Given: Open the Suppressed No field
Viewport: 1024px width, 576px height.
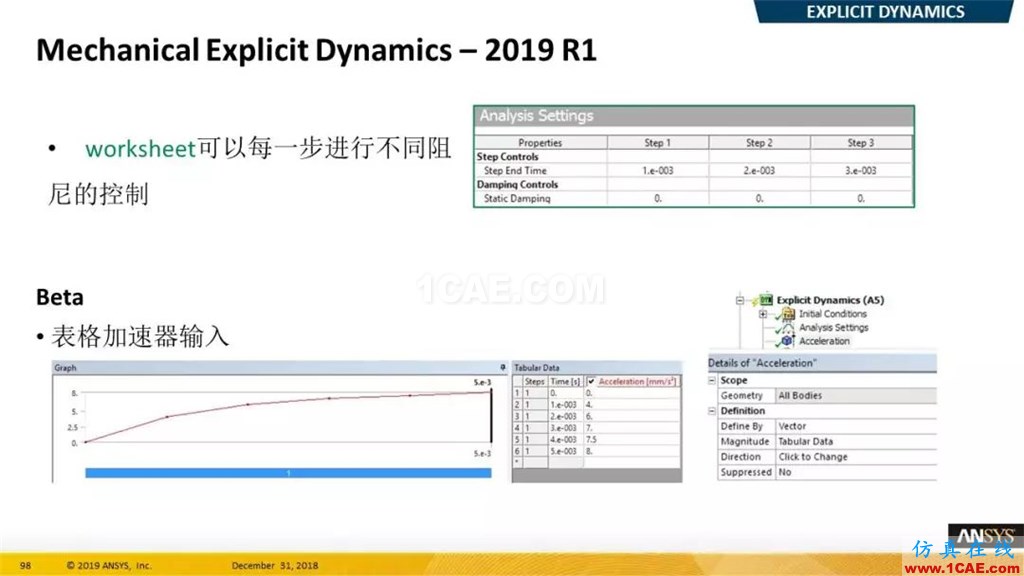Looking at the screenshot, I should pos(856,472).
